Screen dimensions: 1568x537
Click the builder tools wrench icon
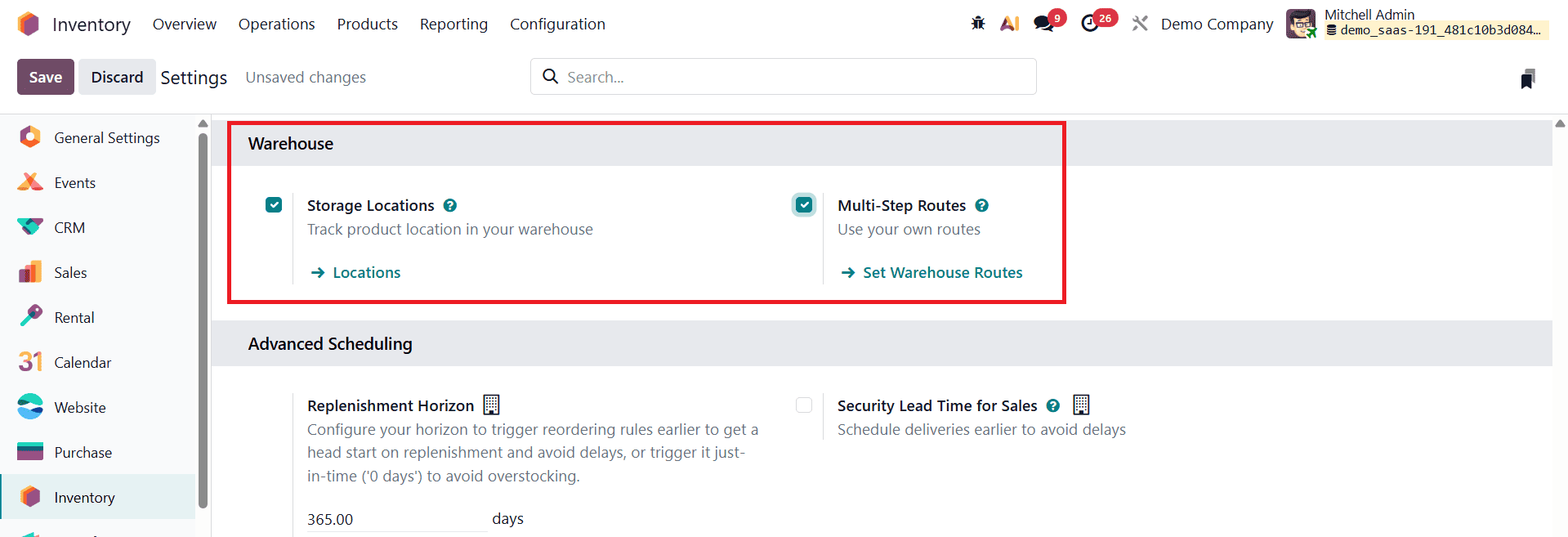click(1140, 24)
